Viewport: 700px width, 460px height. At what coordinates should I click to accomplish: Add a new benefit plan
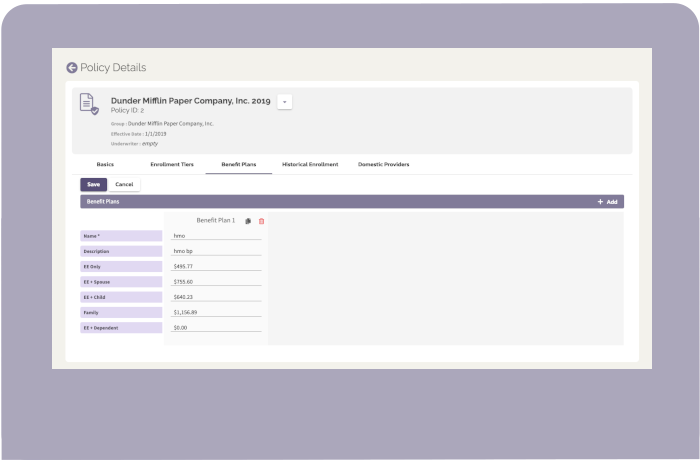[x=607, y=202]
